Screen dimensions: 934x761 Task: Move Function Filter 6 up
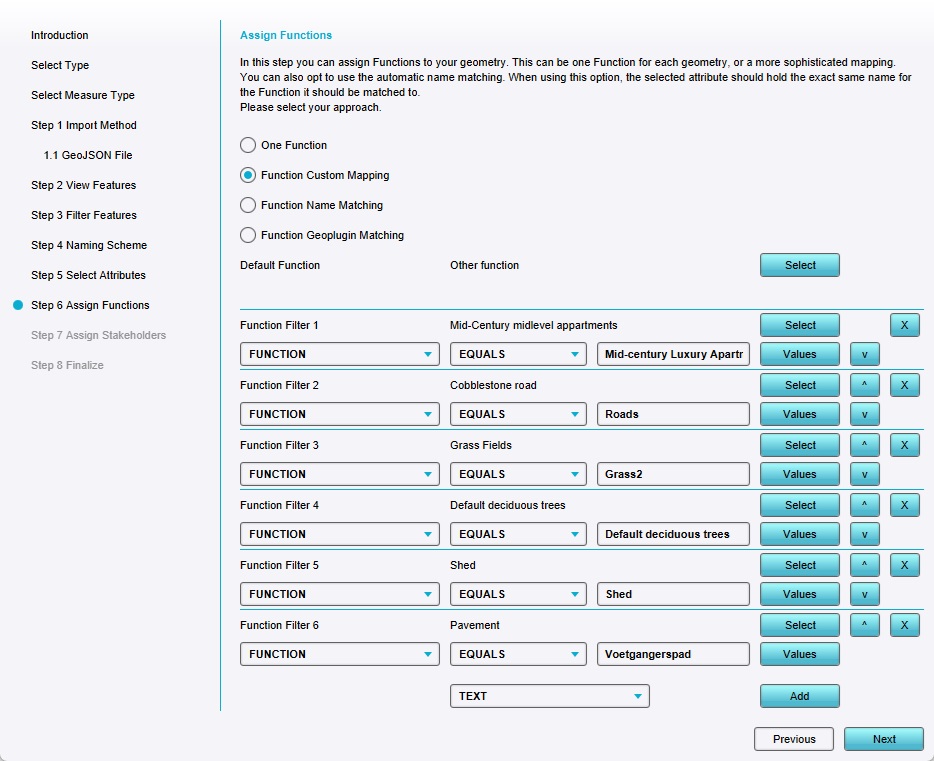(864, 625)
